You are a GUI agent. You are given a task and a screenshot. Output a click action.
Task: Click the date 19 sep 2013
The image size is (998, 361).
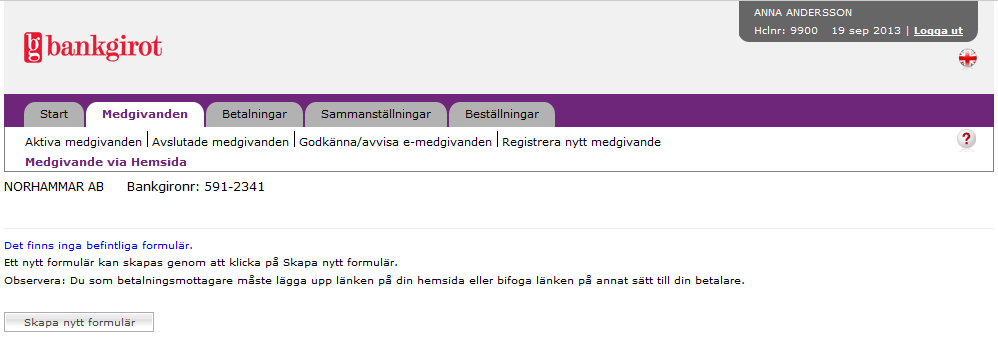click(x=866, y=31)
